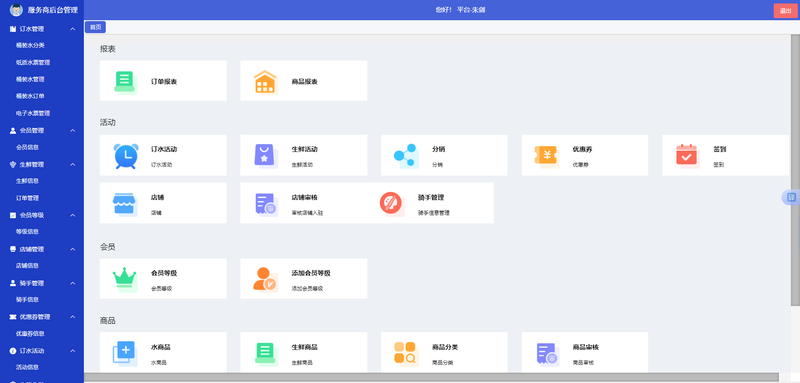Screen dimensions: 800x383
Task: Select the 分销 share icon
Action: (x=406, y=156)
